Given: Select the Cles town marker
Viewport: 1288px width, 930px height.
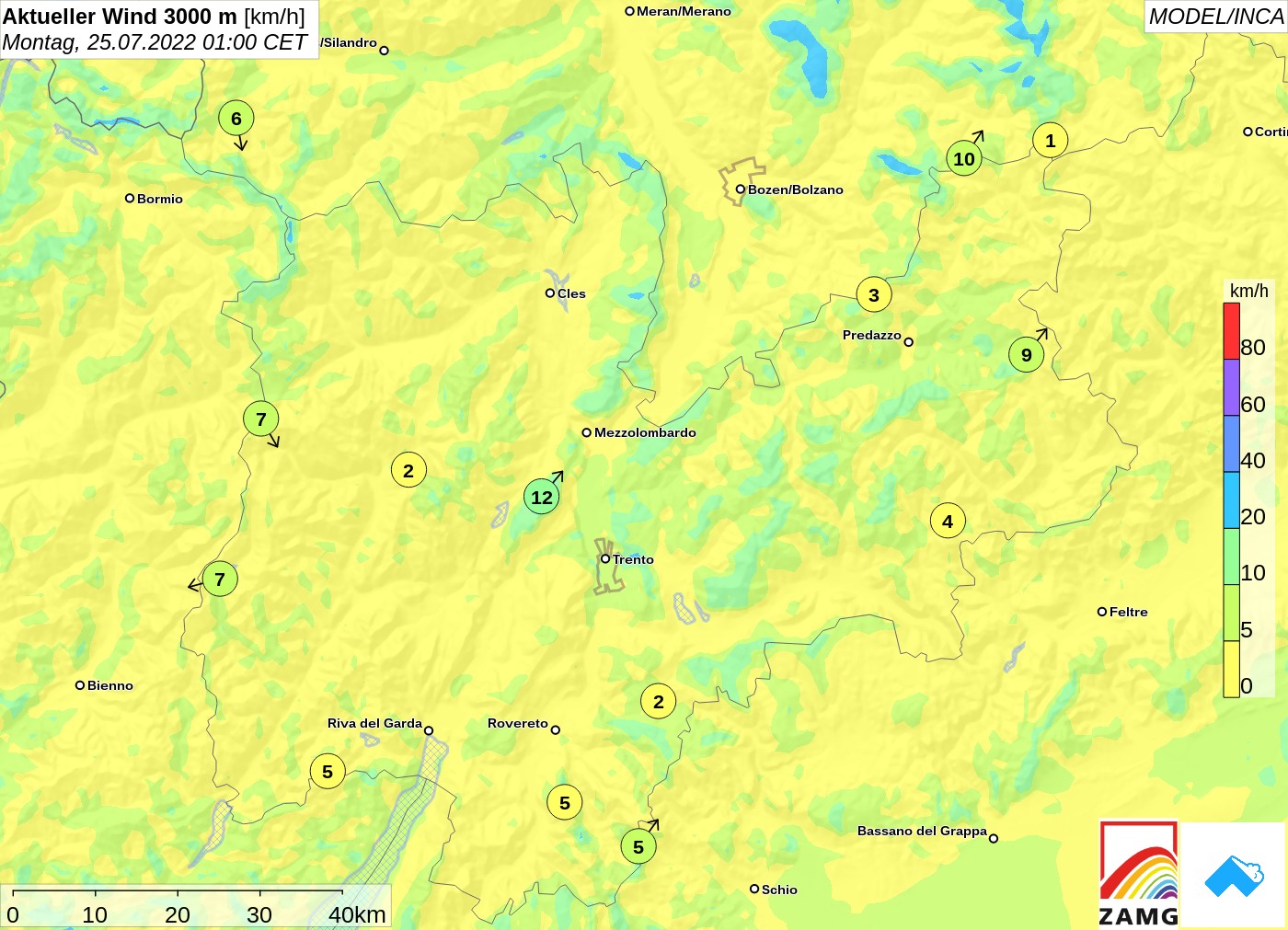Looking at the screenshot, I should pos(550,293).
